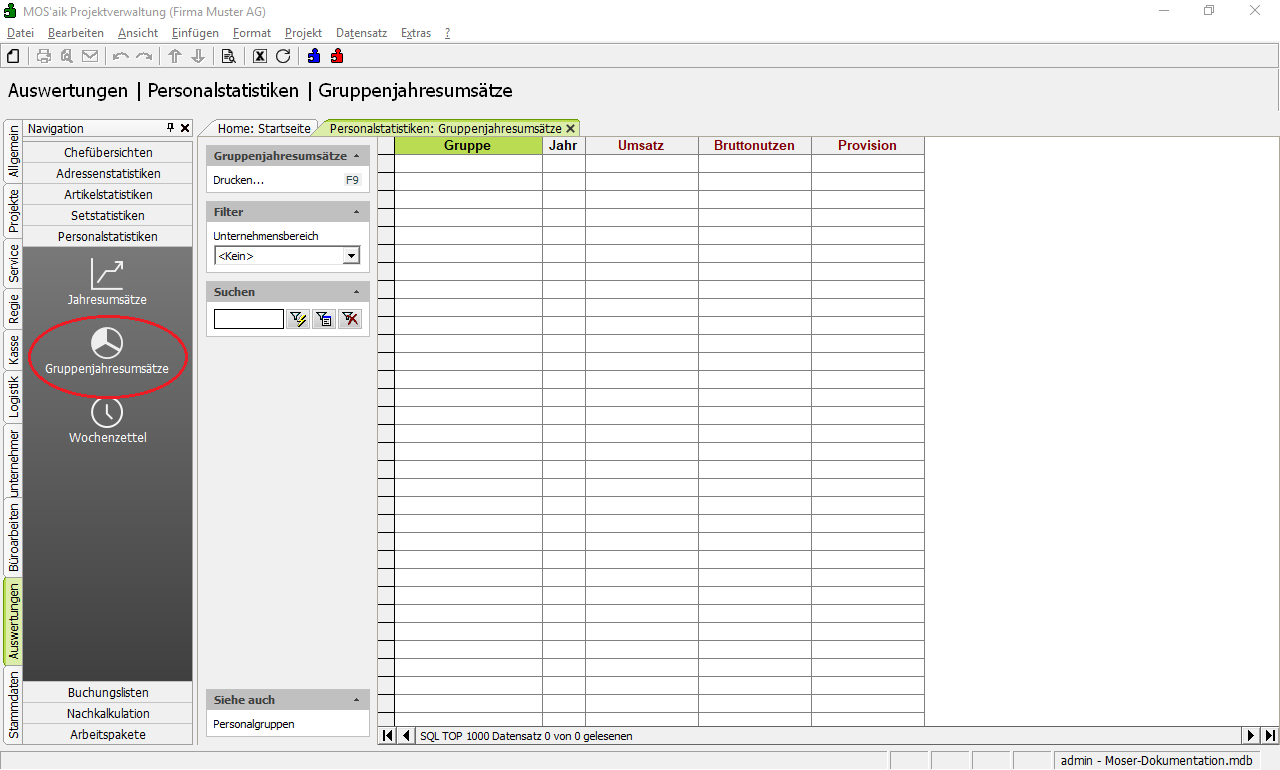Apply quick filter with lightning funnel icon
This screenshot has height=770, width=1280.
tap(298, 319)
